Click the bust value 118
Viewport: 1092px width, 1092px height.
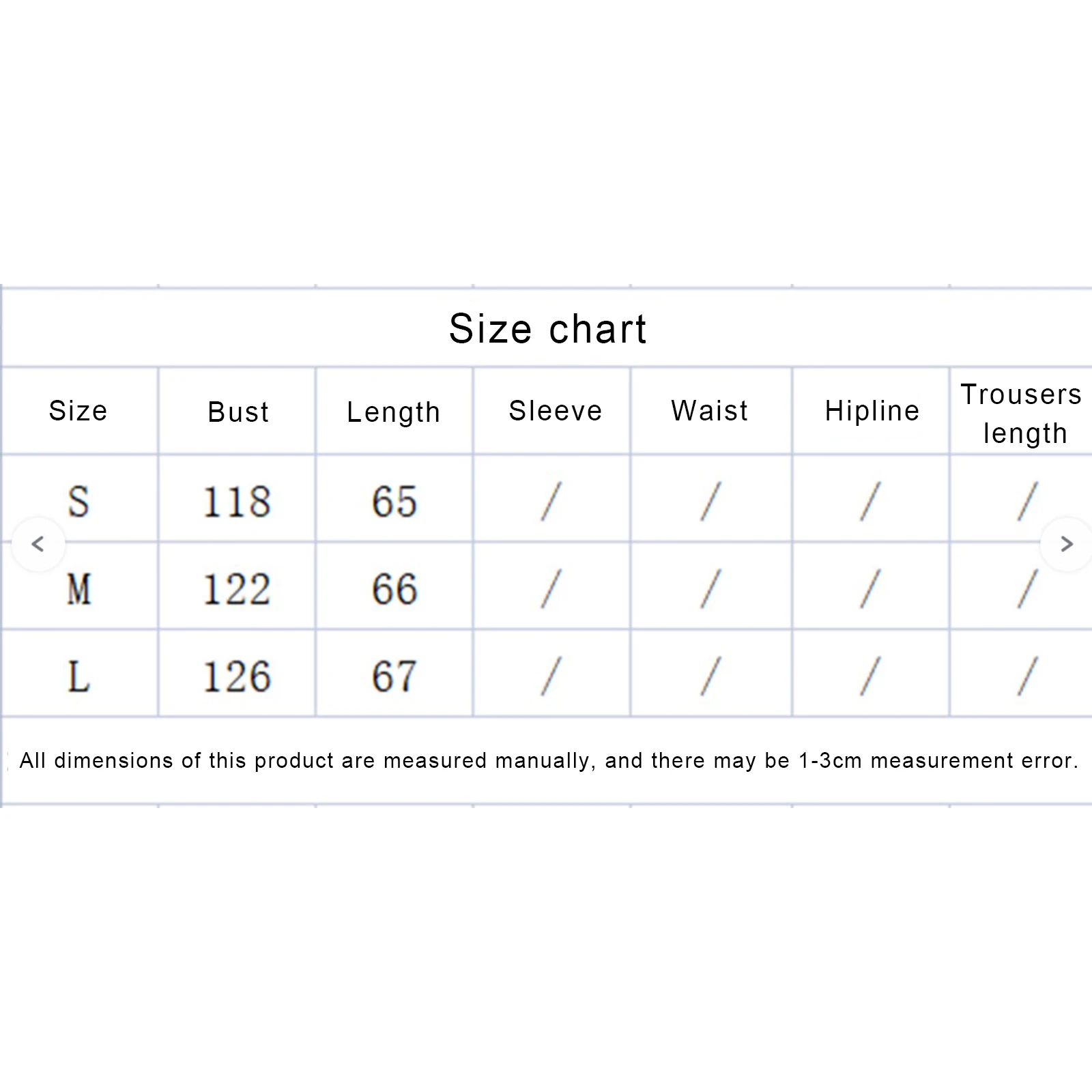tap(237, 502)
